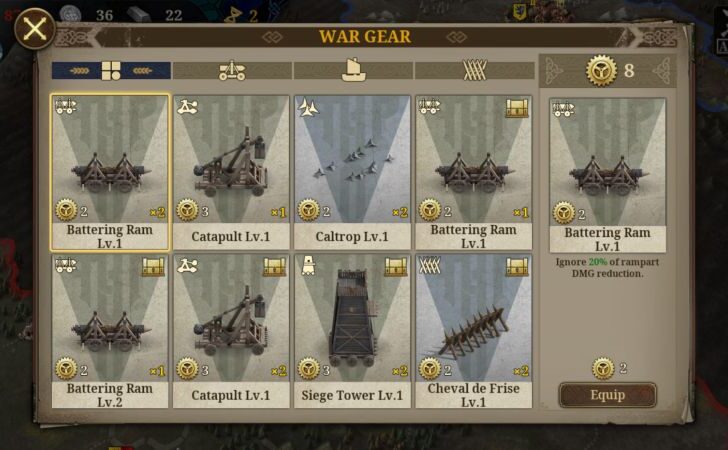Viewport: 728px width, 450px height.
Task: Click the gear cost coin on Caltrop card
Action: pos(308,210)
